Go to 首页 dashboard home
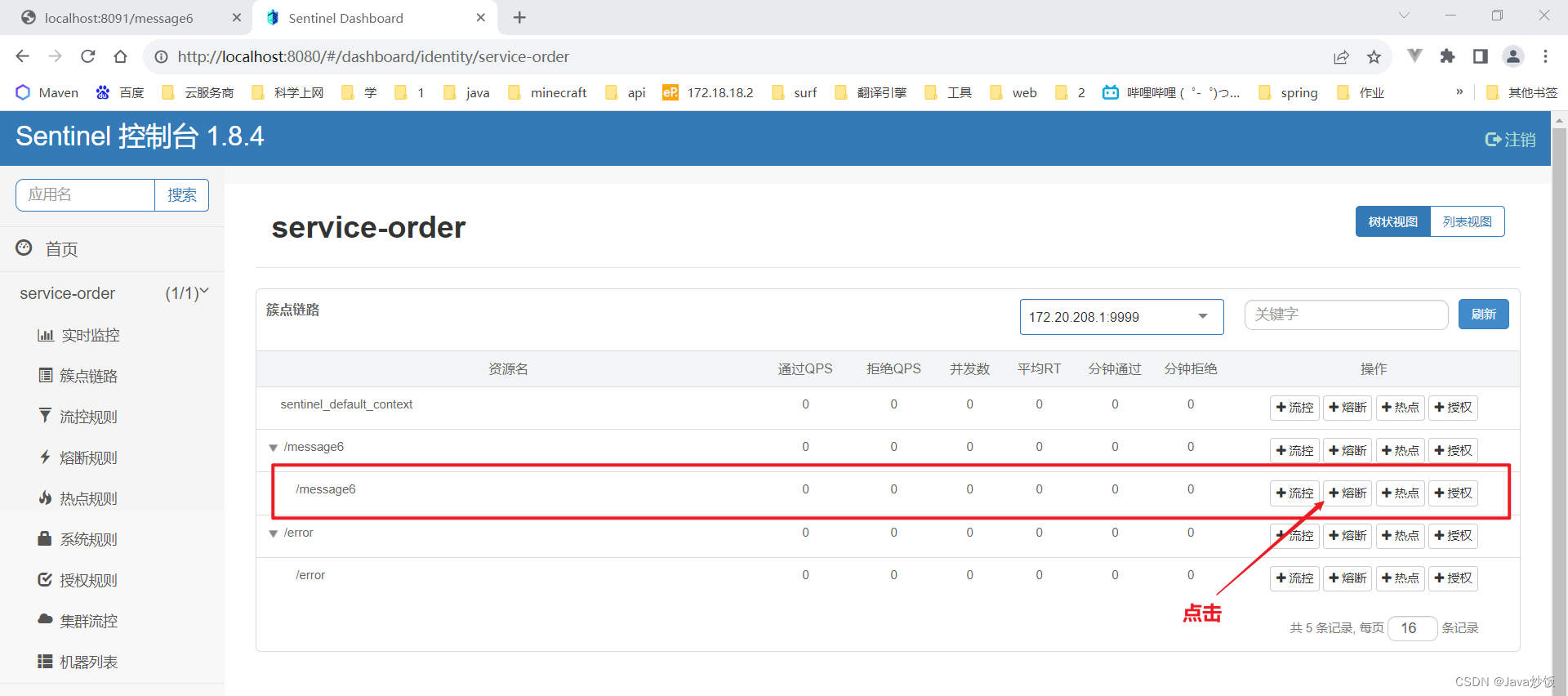The image size is (1568, 696). click(x=47, y=249)
